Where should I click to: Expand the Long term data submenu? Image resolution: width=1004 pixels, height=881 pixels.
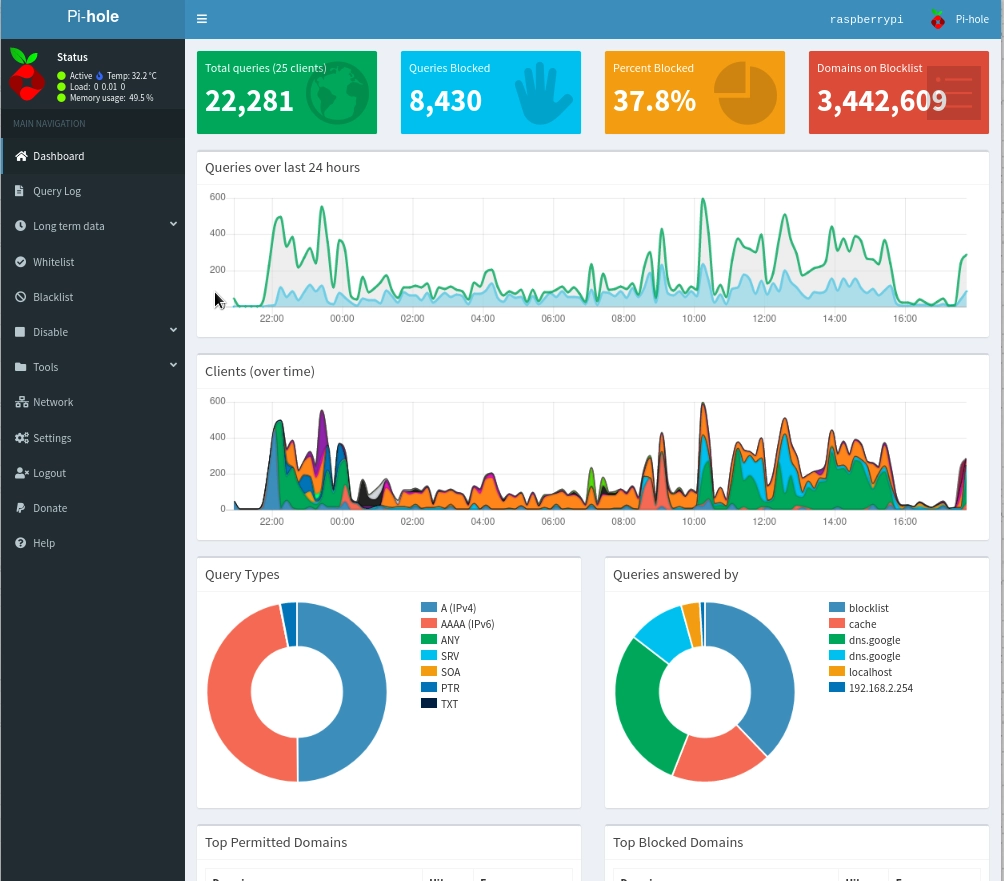[x=173, y=226]
